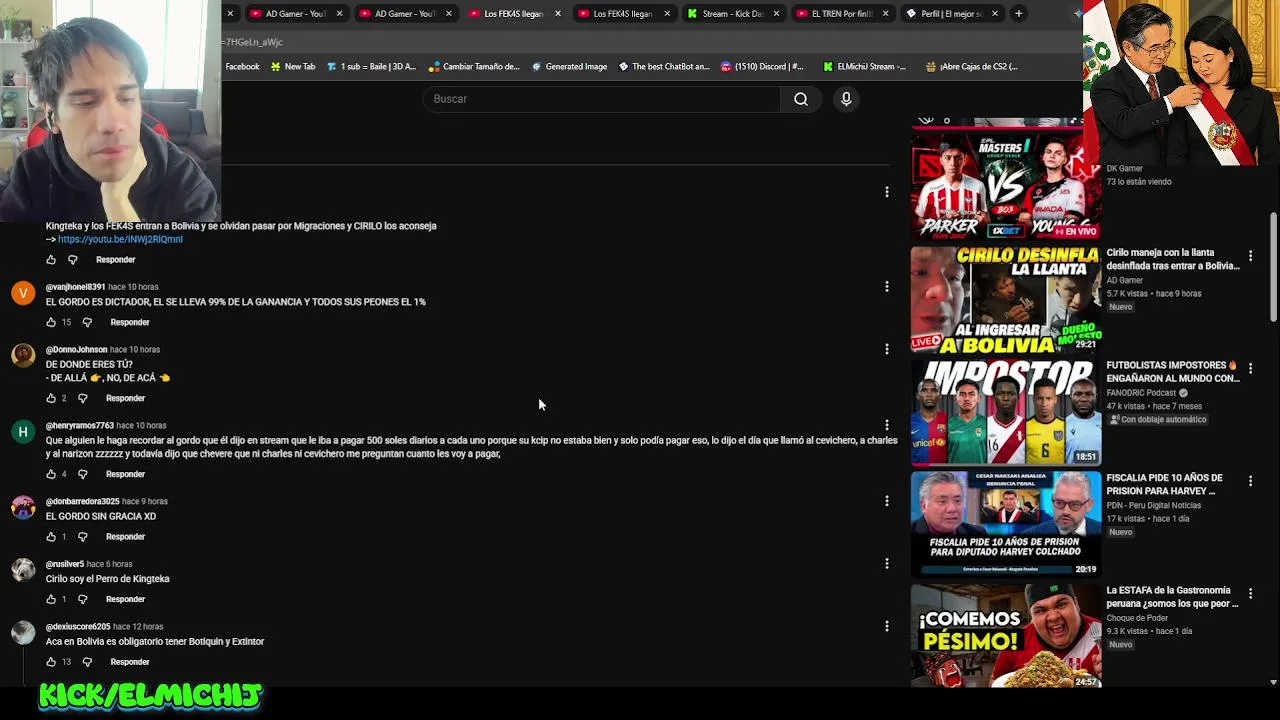Like the 'EL GORDO SIN GRACIA XD' comment
Image resolution: width=1280 pixels, height=720 pixels.
point(51,537)
